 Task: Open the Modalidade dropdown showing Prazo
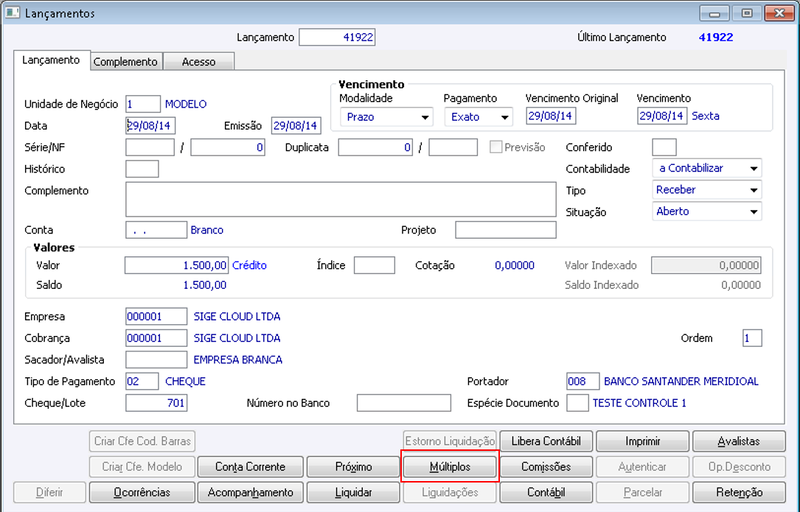[386, 117]
